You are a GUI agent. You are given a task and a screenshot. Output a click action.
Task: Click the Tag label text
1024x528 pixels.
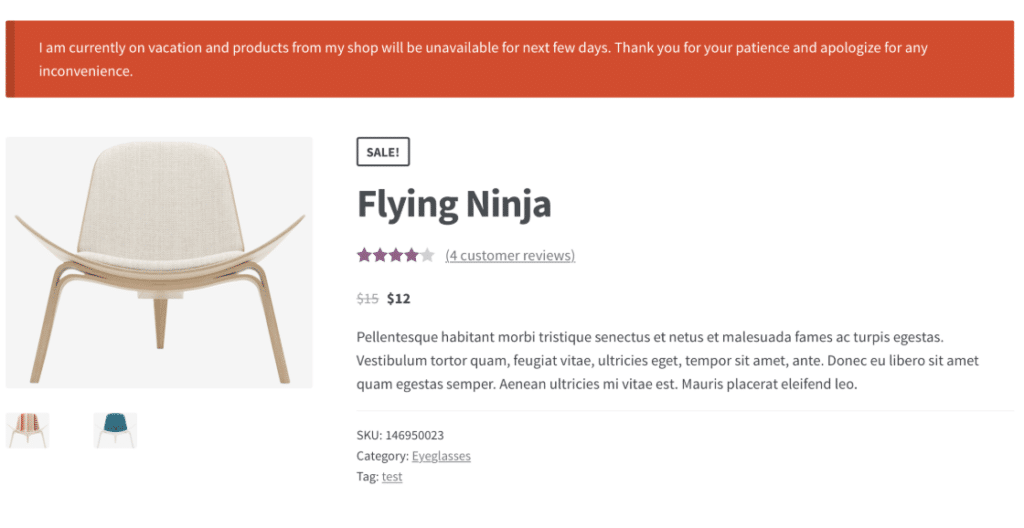[367, 477]
